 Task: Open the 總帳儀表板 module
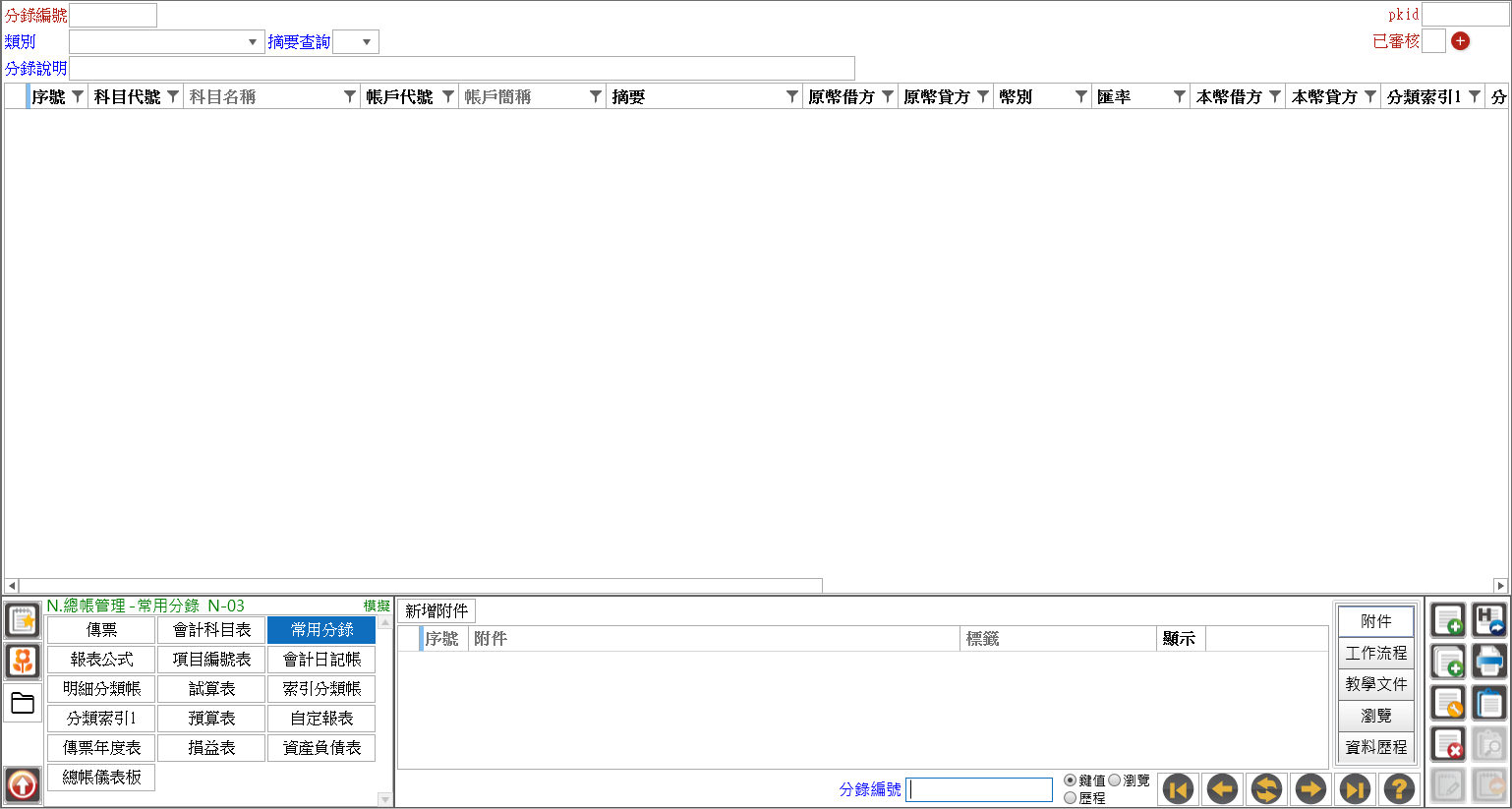[x=101, y=778]
